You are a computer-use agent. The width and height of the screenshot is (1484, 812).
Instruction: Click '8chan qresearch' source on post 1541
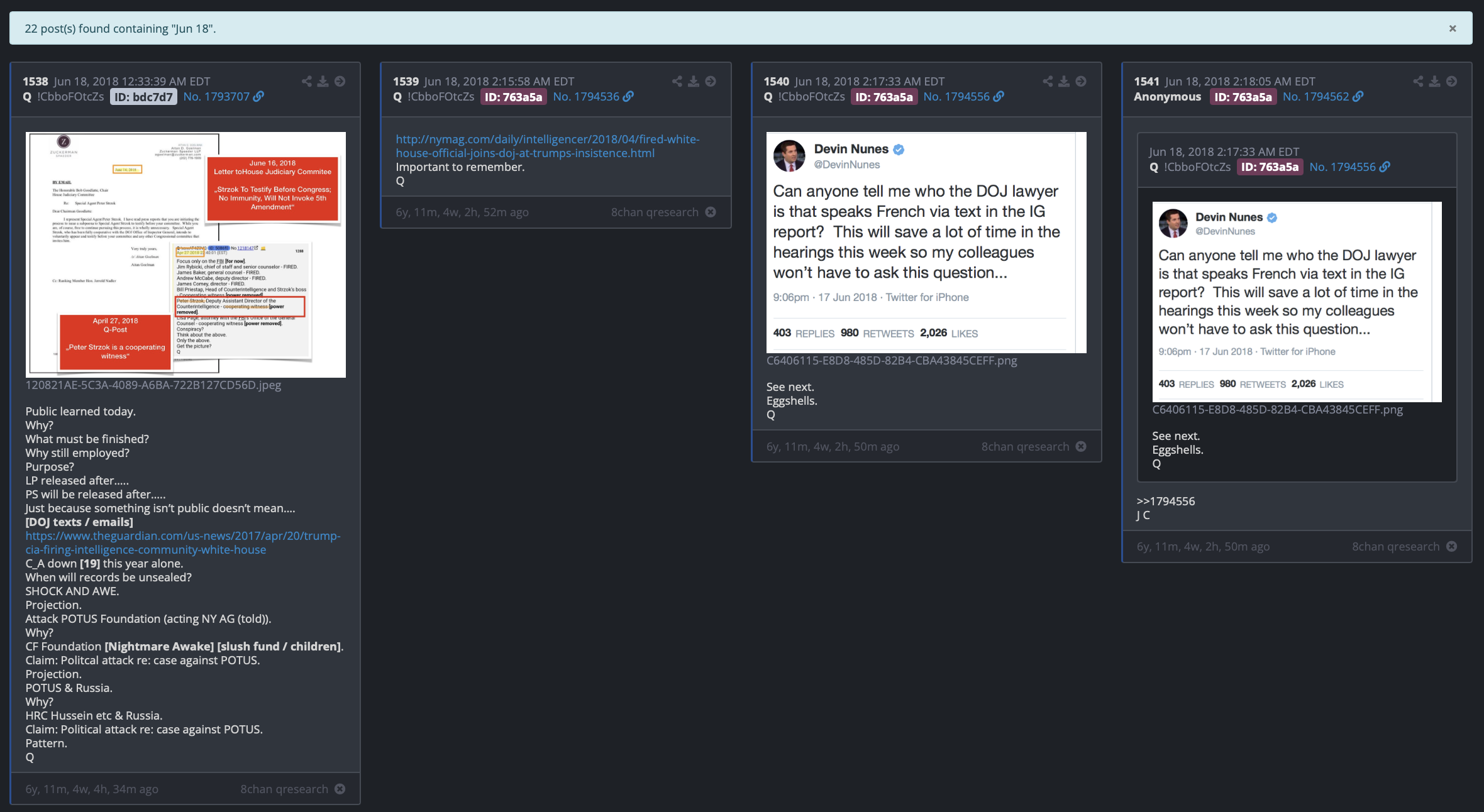tap(1396, 546)
